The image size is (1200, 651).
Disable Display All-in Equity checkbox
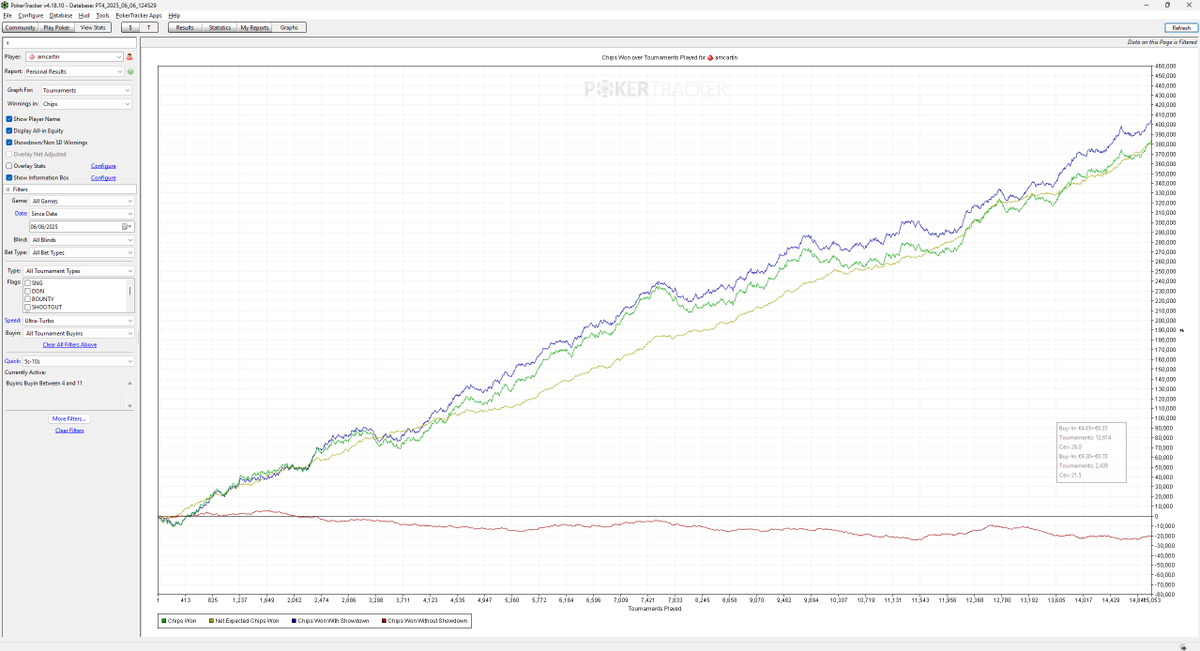(x=9, y=131)
